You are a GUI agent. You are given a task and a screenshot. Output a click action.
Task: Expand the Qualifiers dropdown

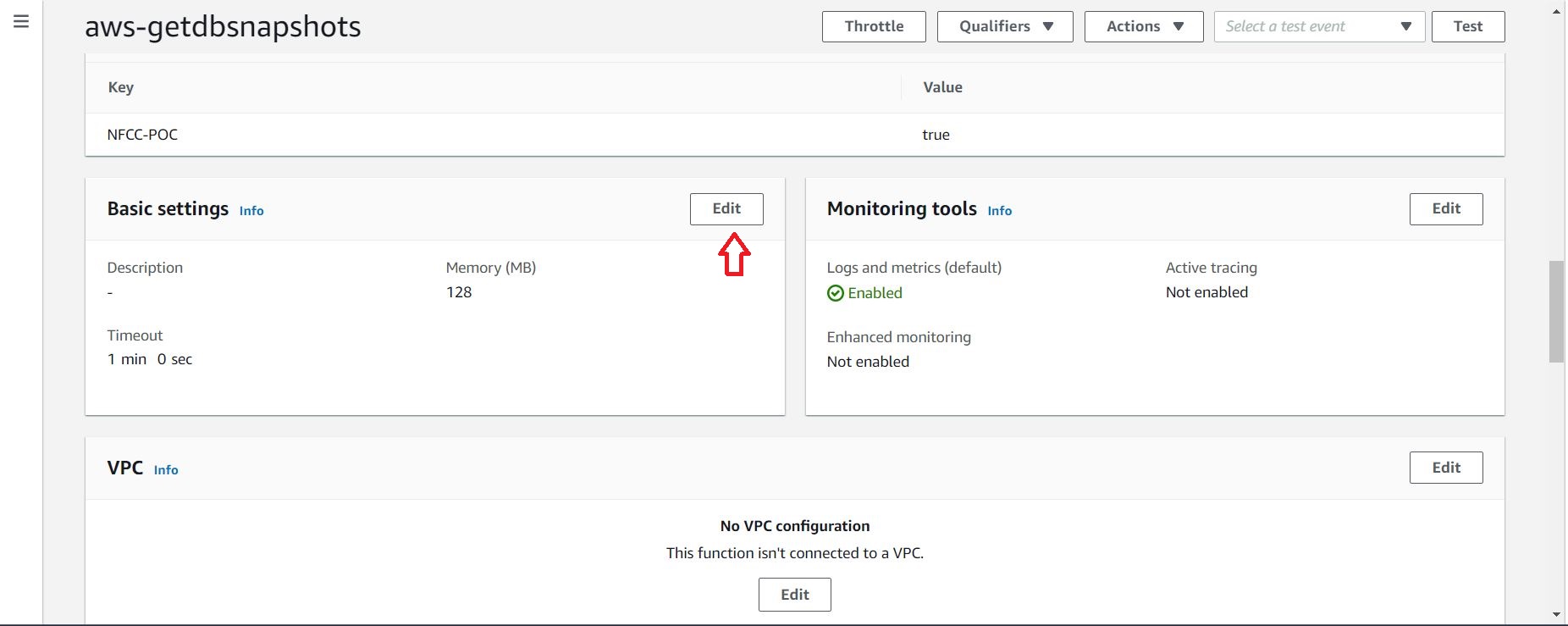click(x=1005, y=26)
